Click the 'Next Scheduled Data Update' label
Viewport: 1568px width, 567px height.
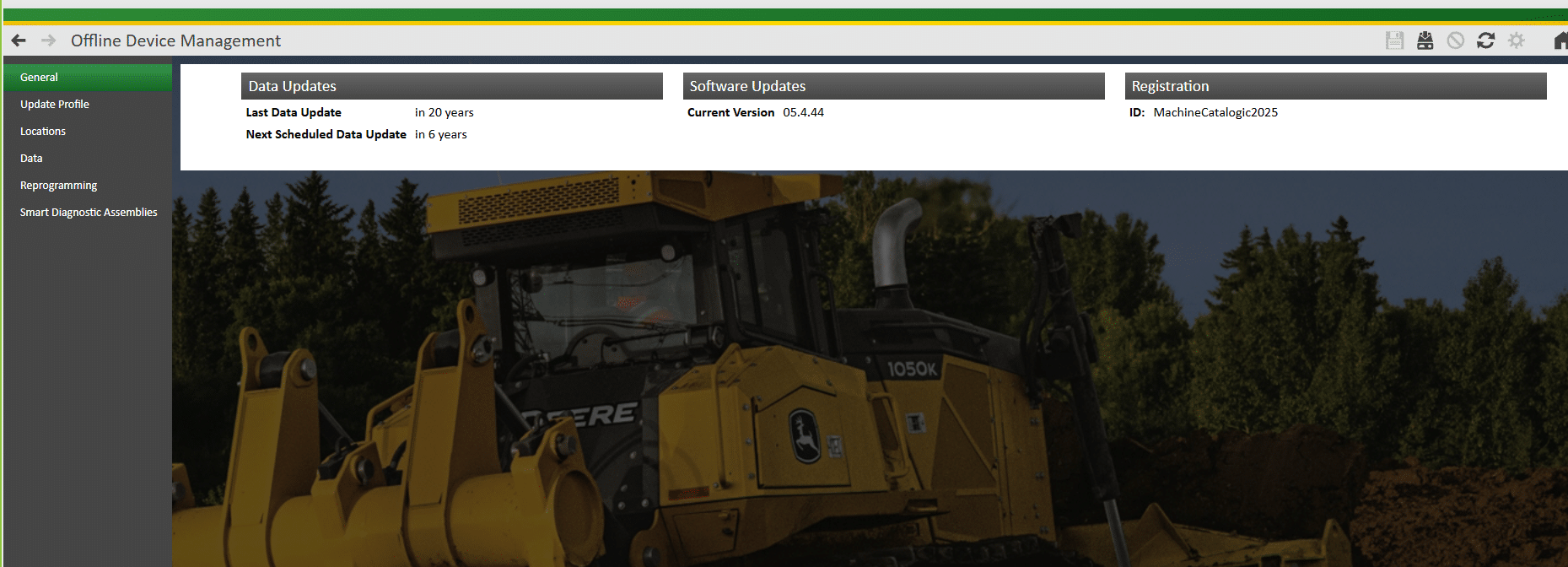[x=326, y=134]
